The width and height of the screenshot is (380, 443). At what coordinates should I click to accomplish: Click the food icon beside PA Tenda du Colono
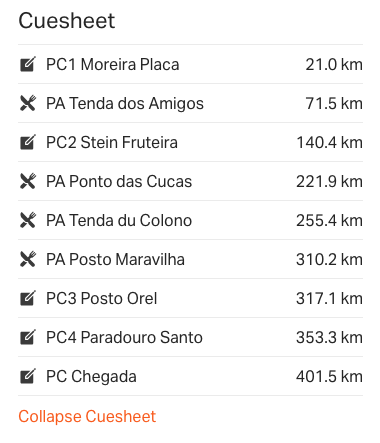click(28, 220)
